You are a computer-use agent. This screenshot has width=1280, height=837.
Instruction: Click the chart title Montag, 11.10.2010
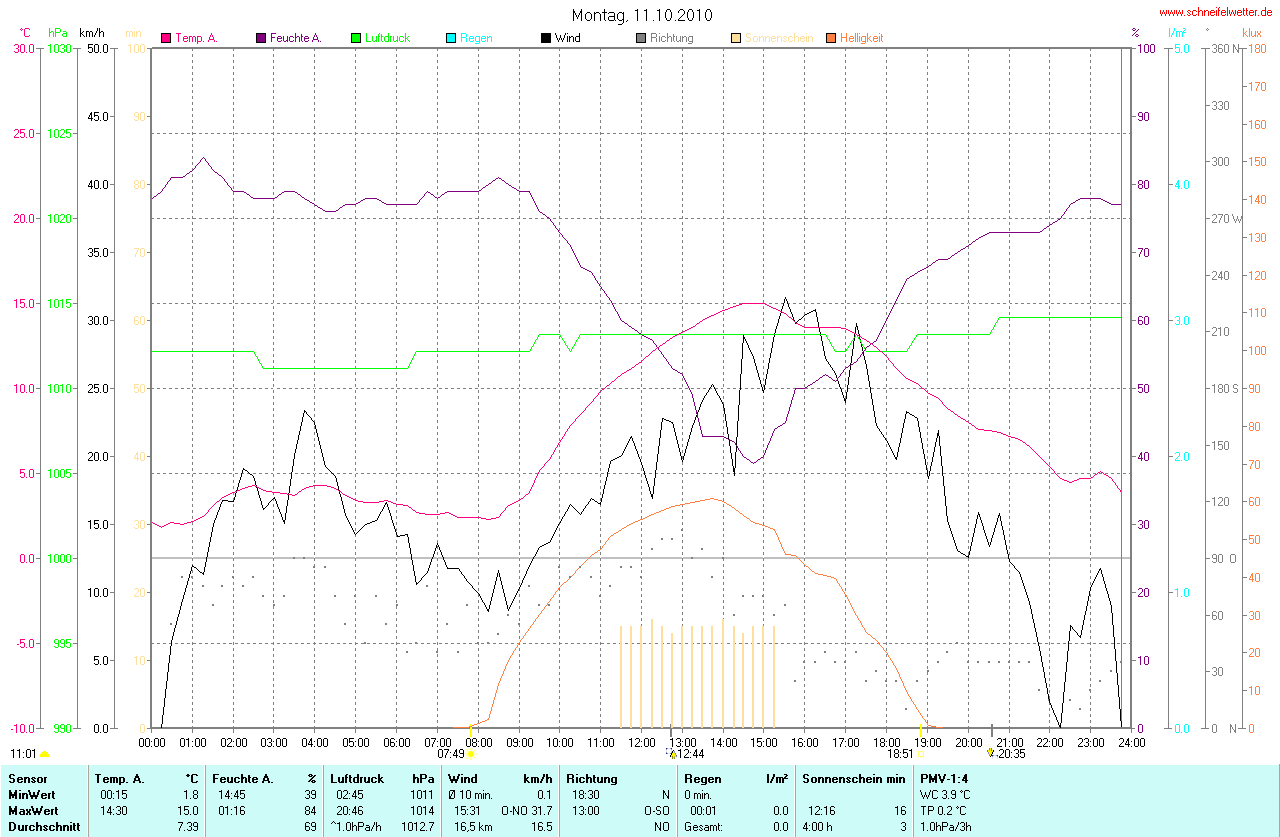pyautogui.click(x=642, y=15)
